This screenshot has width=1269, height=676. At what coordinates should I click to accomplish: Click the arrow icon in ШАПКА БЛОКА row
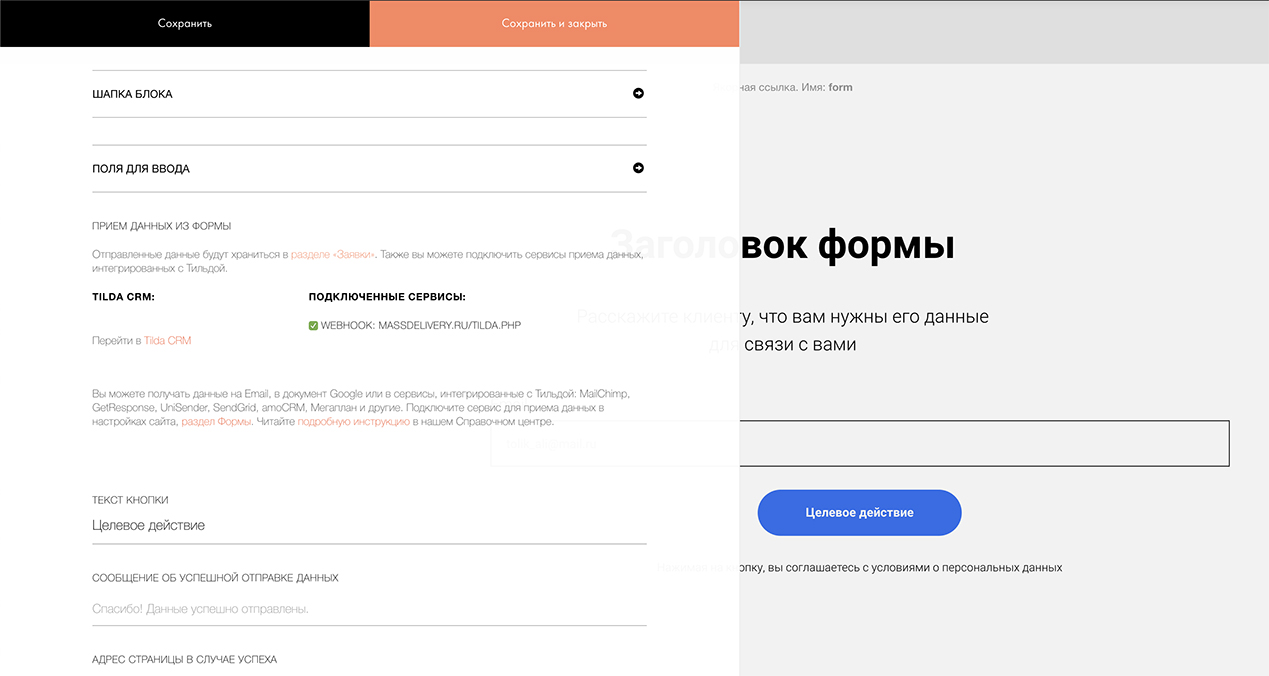[x=638, y=94]
